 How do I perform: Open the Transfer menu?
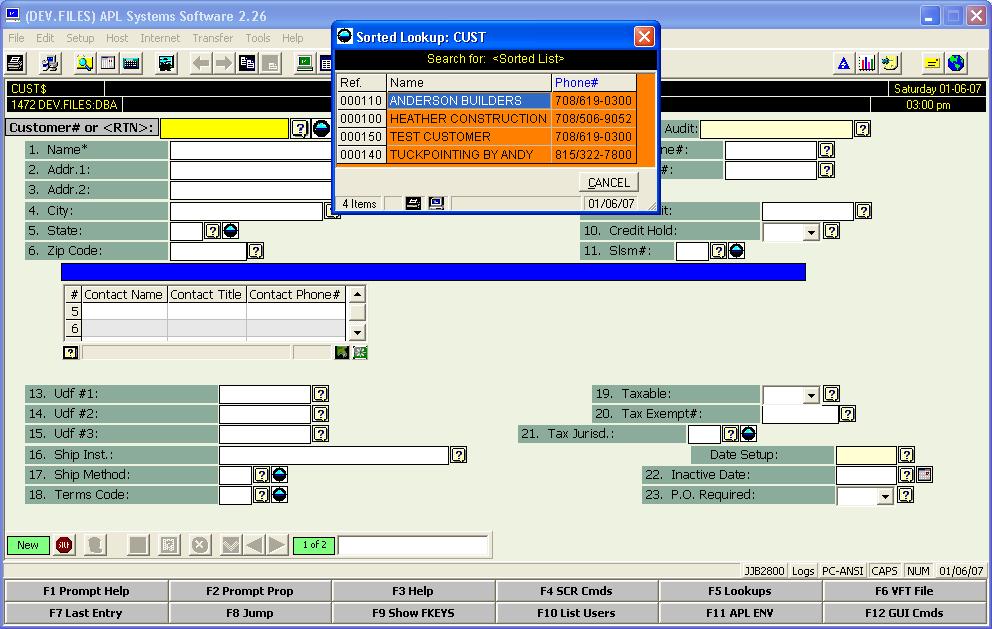click(x=213, y=38)
